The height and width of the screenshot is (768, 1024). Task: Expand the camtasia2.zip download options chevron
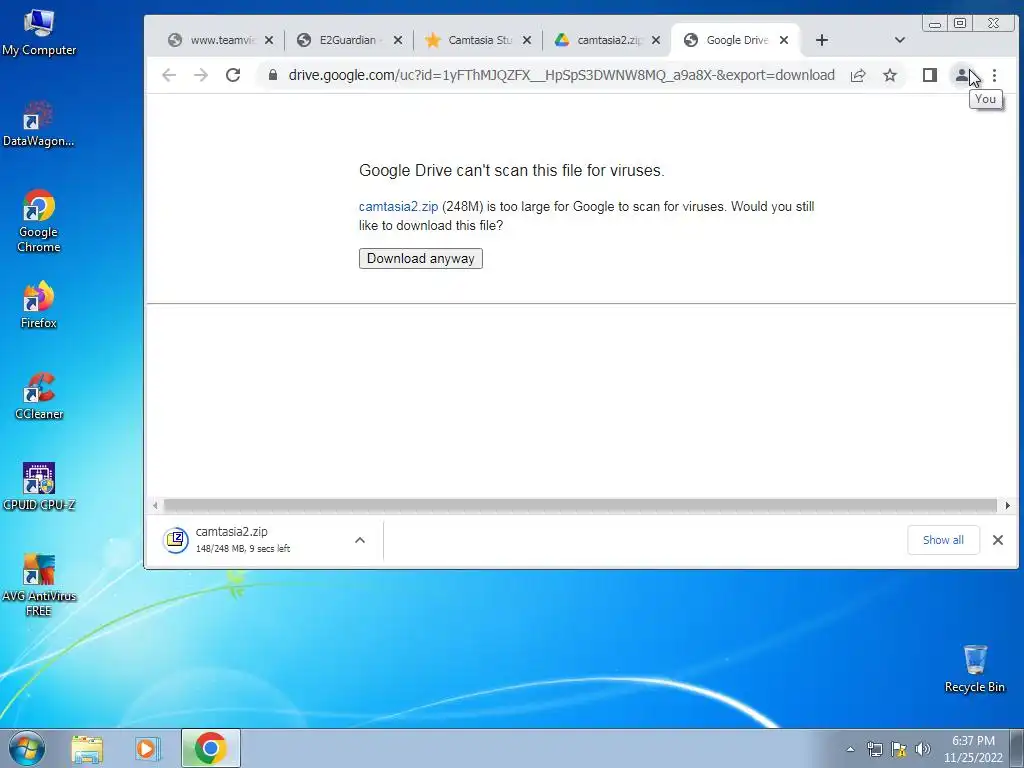pos(360,540)
